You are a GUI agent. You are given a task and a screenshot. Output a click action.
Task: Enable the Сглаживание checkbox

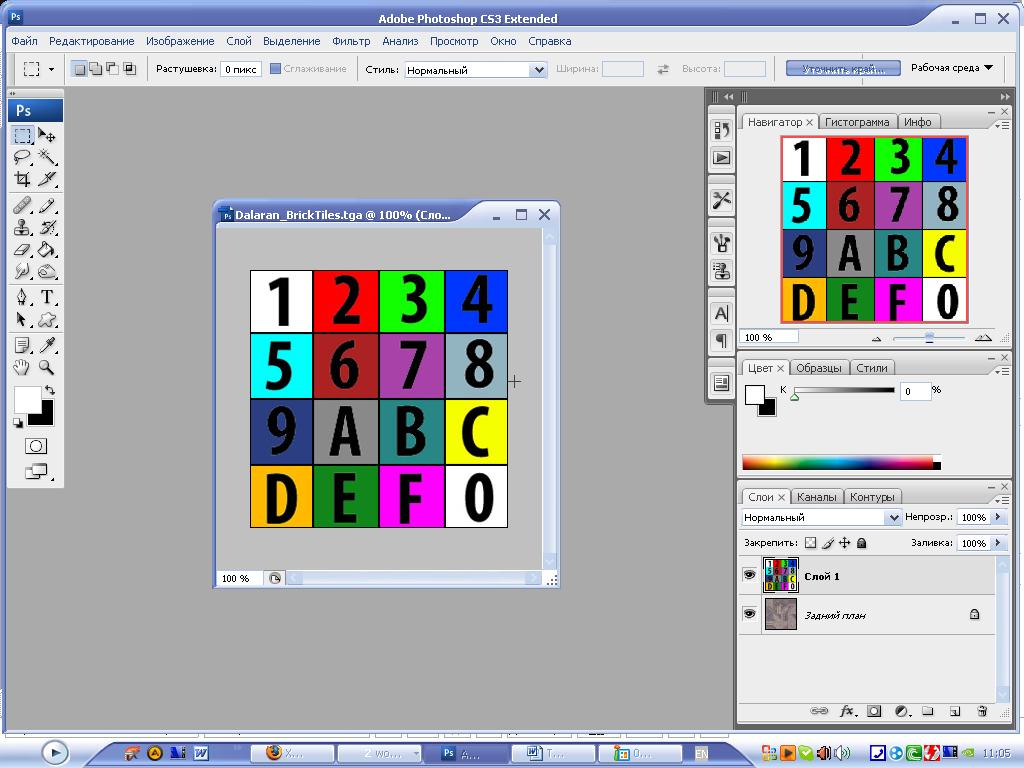point(276,69)
